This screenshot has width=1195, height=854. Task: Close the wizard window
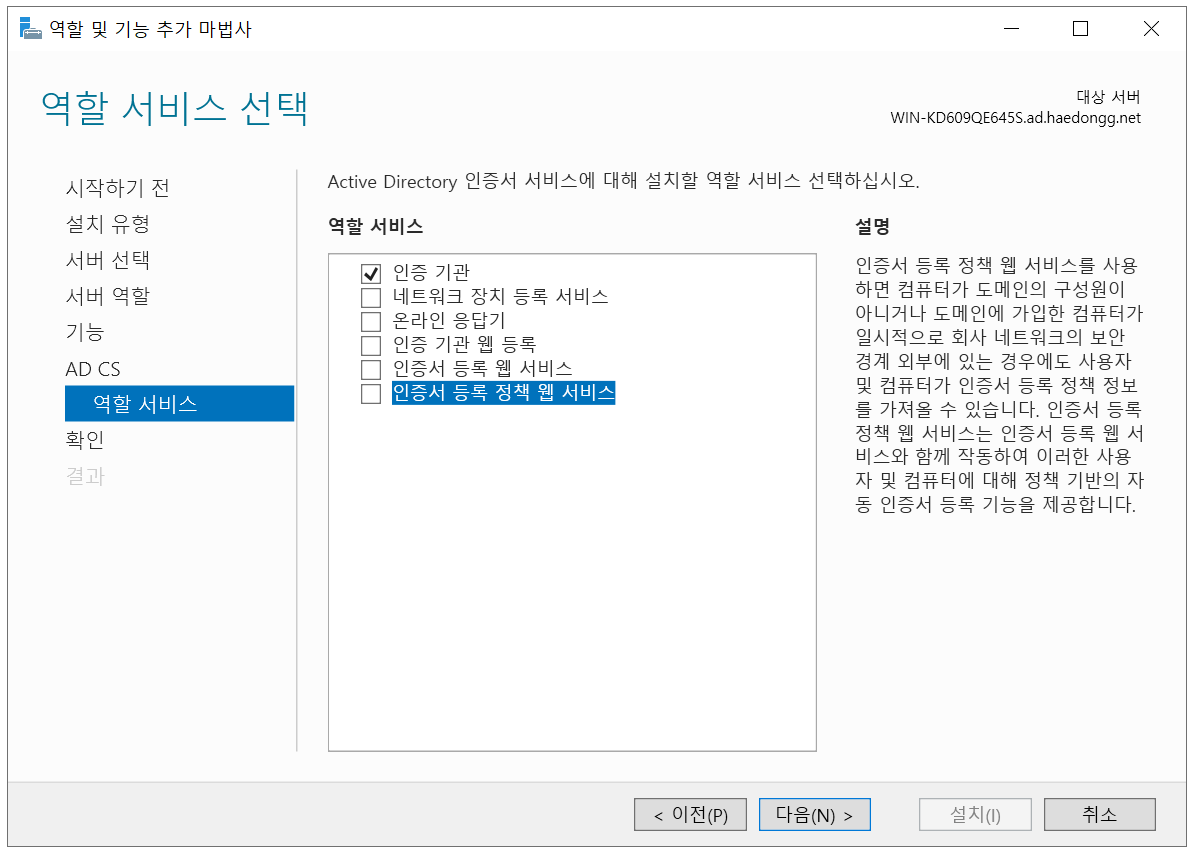pos(1151,29)
